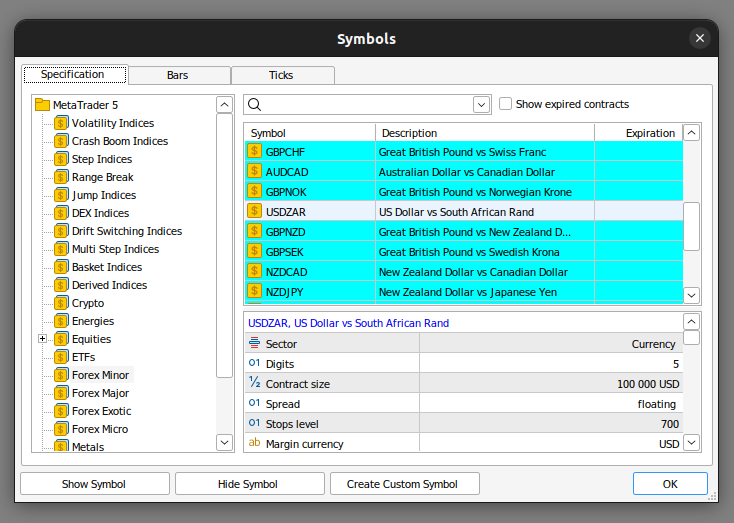Click the symbol list scroll-up arrow

692,133
